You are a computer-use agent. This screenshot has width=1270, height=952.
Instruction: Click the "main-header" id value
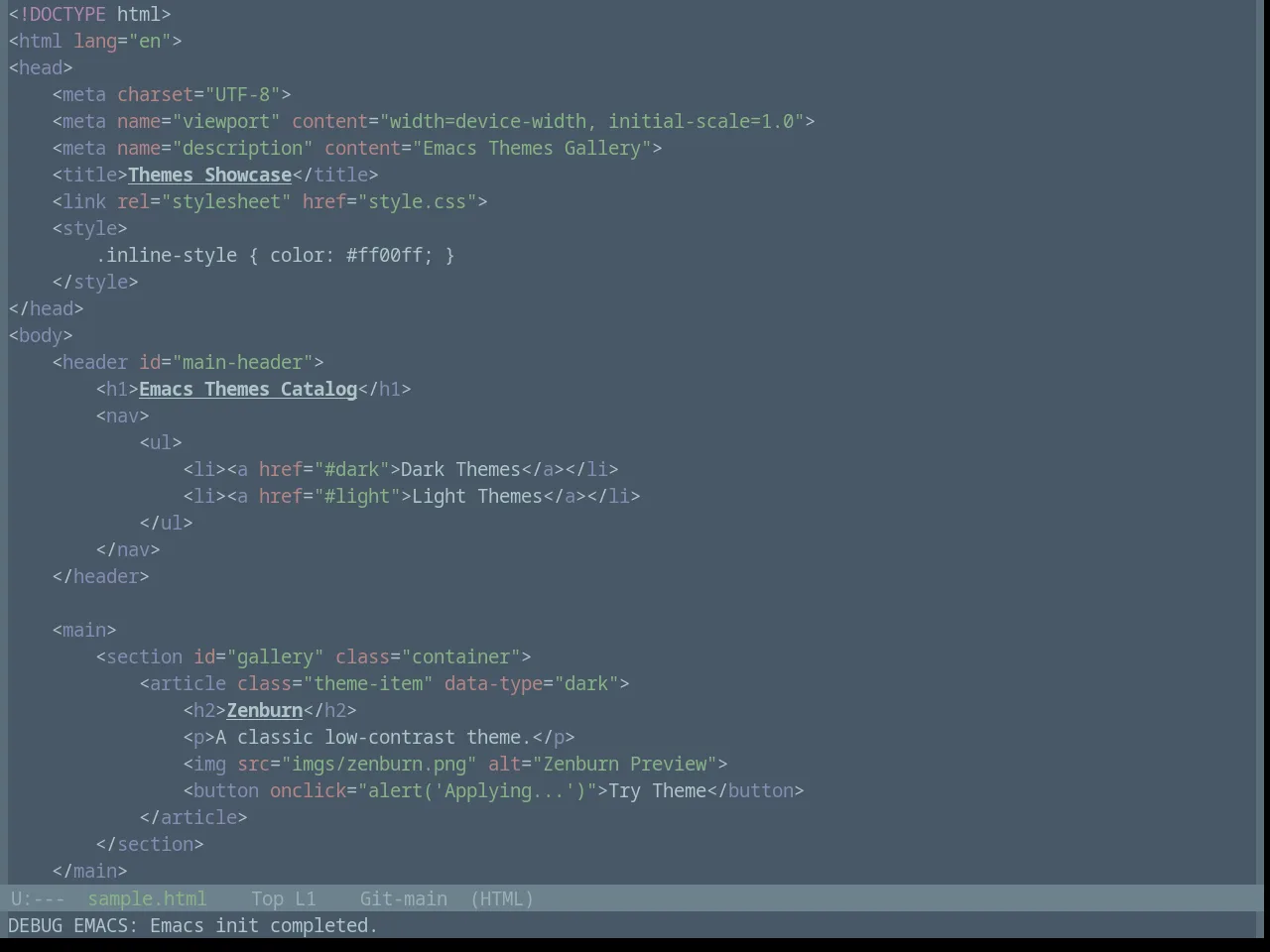[x=242, y=362]
